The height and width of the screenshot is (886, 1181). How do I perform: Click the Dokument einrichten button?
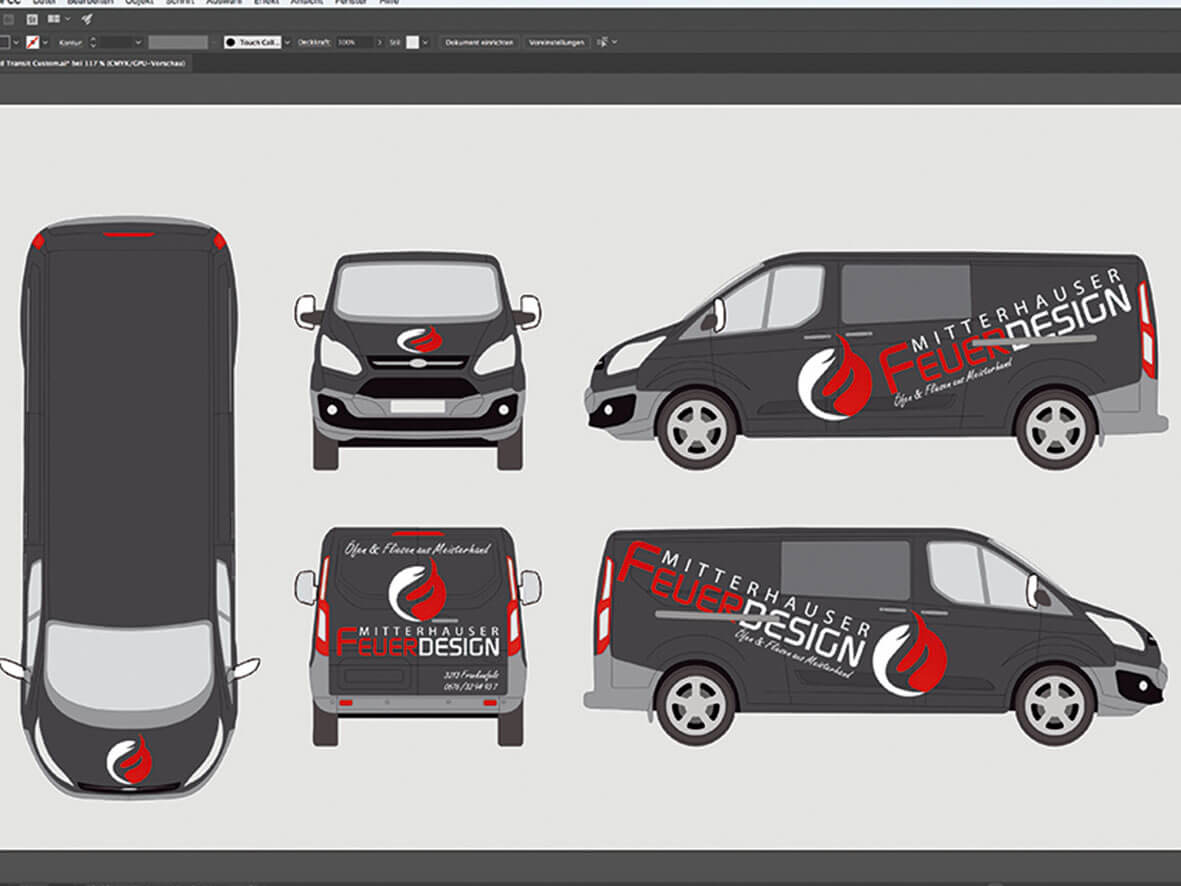coord(479,43)
